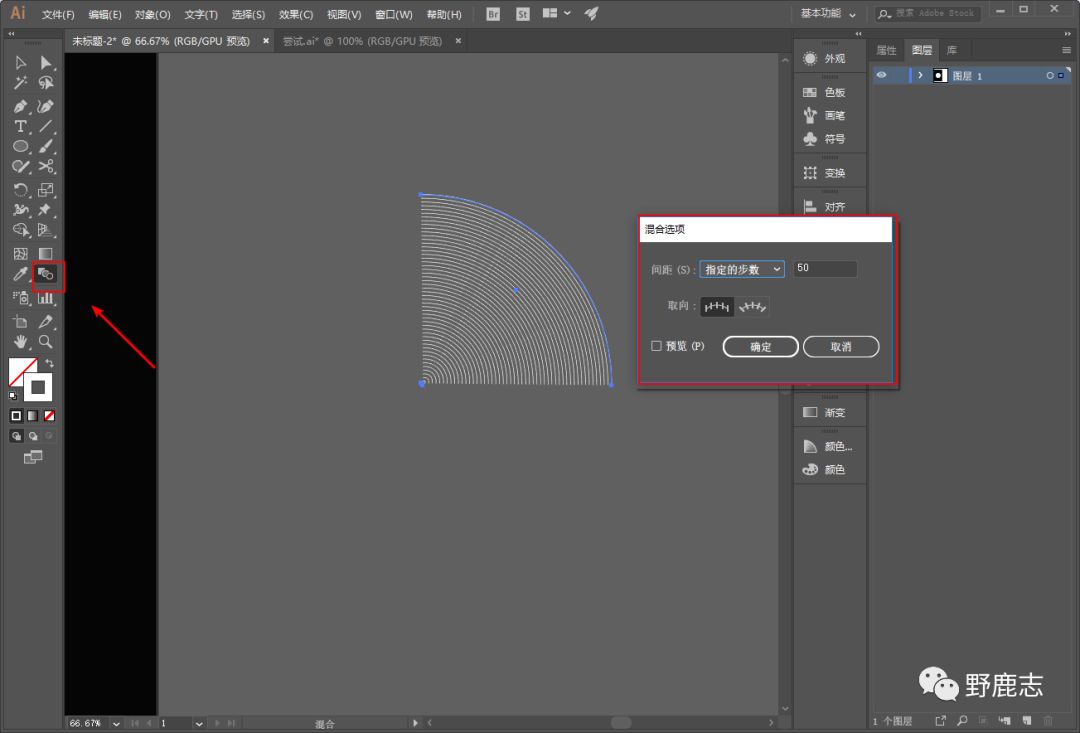Click the 取消 button

point(841,347)
